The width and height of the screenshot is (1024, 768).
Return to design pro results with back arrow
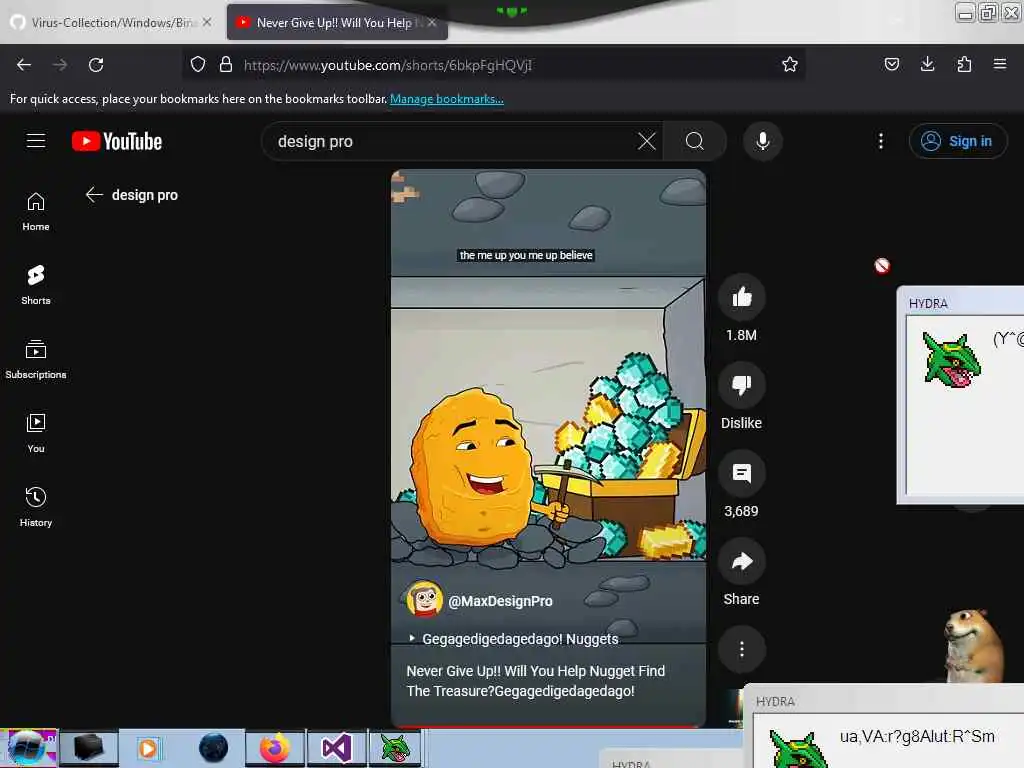point(94,195)
